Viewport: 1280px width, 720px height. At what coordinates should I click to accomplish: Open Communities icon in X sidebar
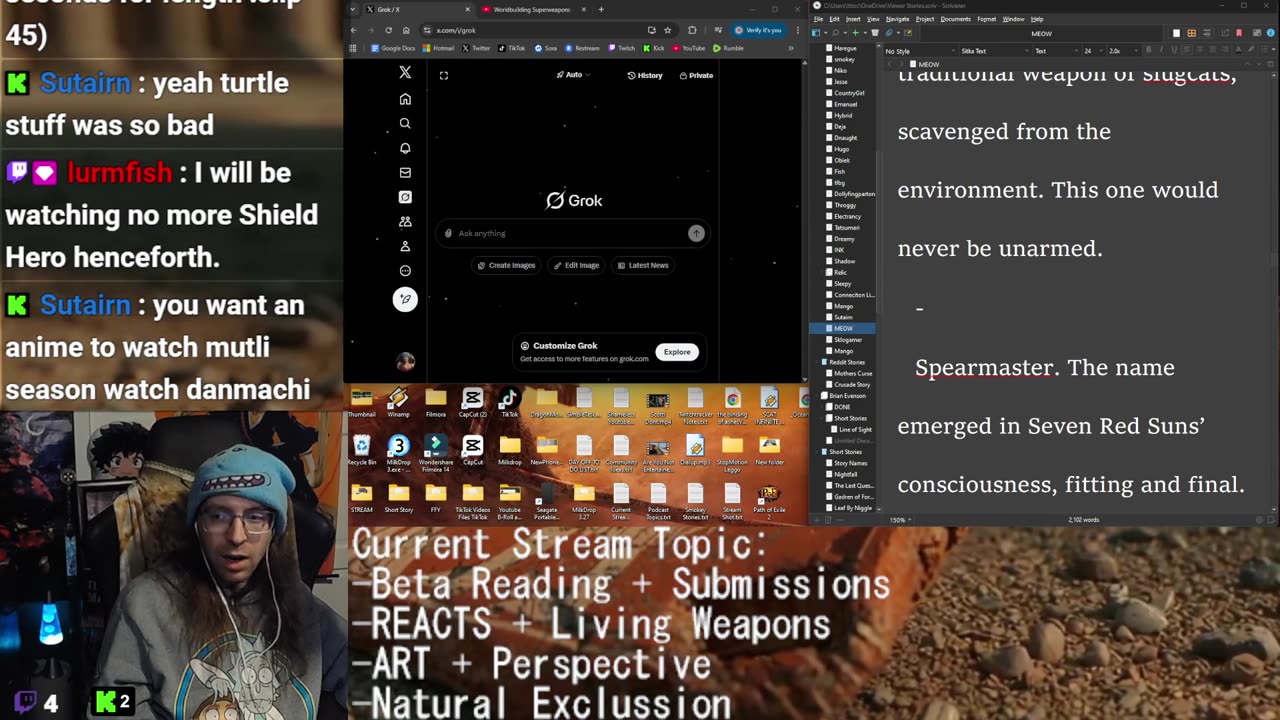[x=405, y=221]
